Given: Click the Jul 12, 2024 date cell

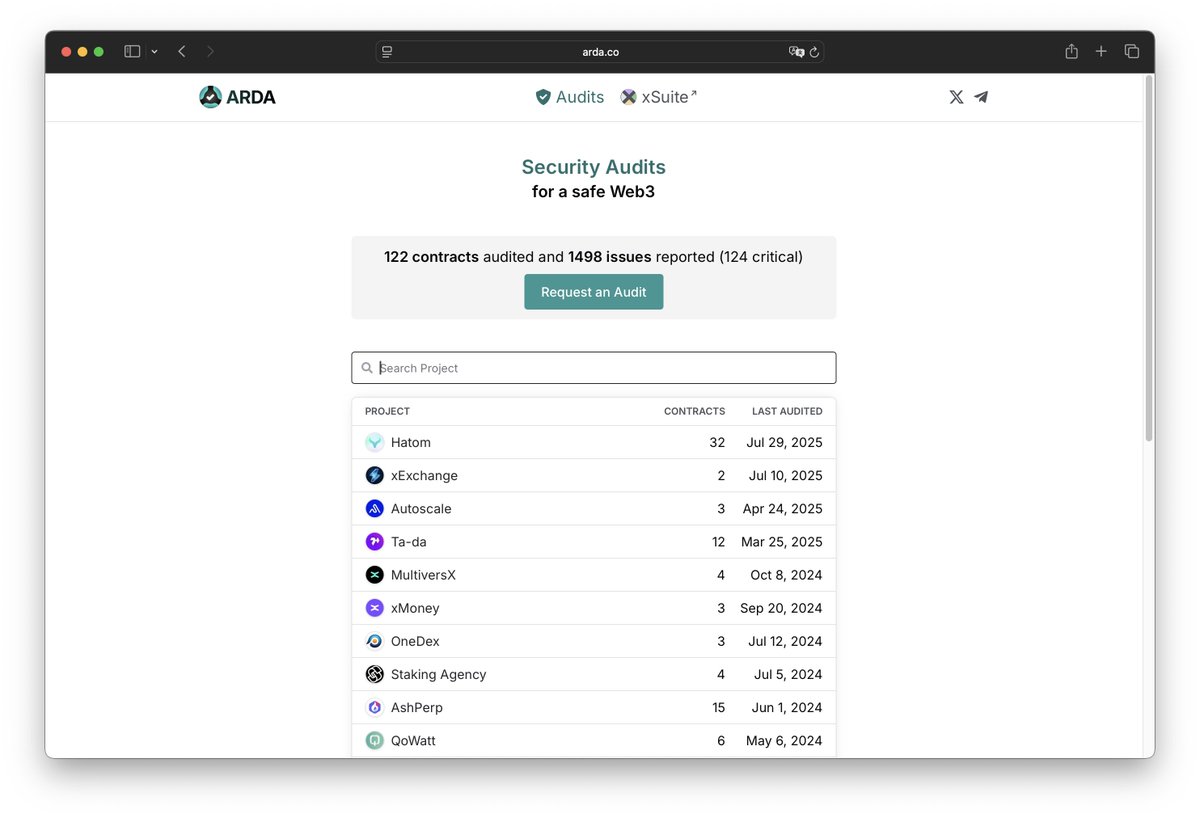Looking at the screenshot, I should [785, 641].
